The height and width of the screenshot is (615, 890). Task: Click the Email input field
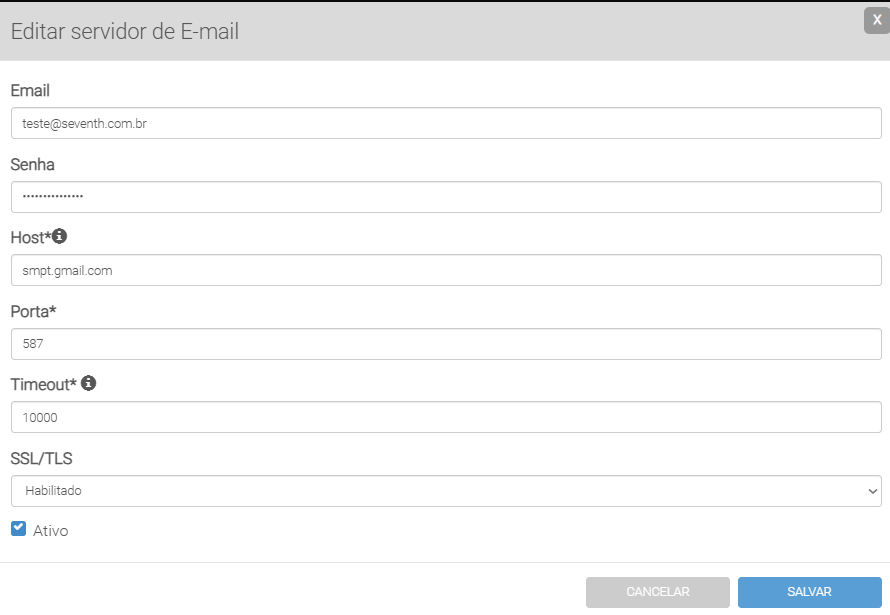pyautogui.click(x=445, y=123)
